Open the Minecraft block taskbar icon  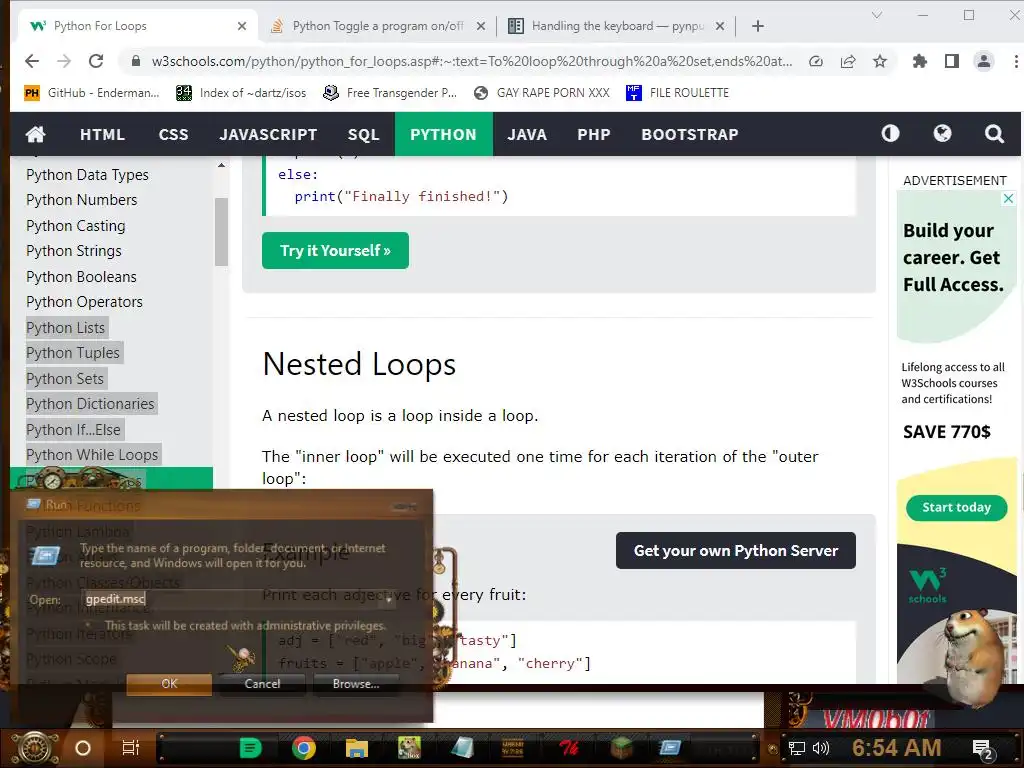(x=621, y=748)
